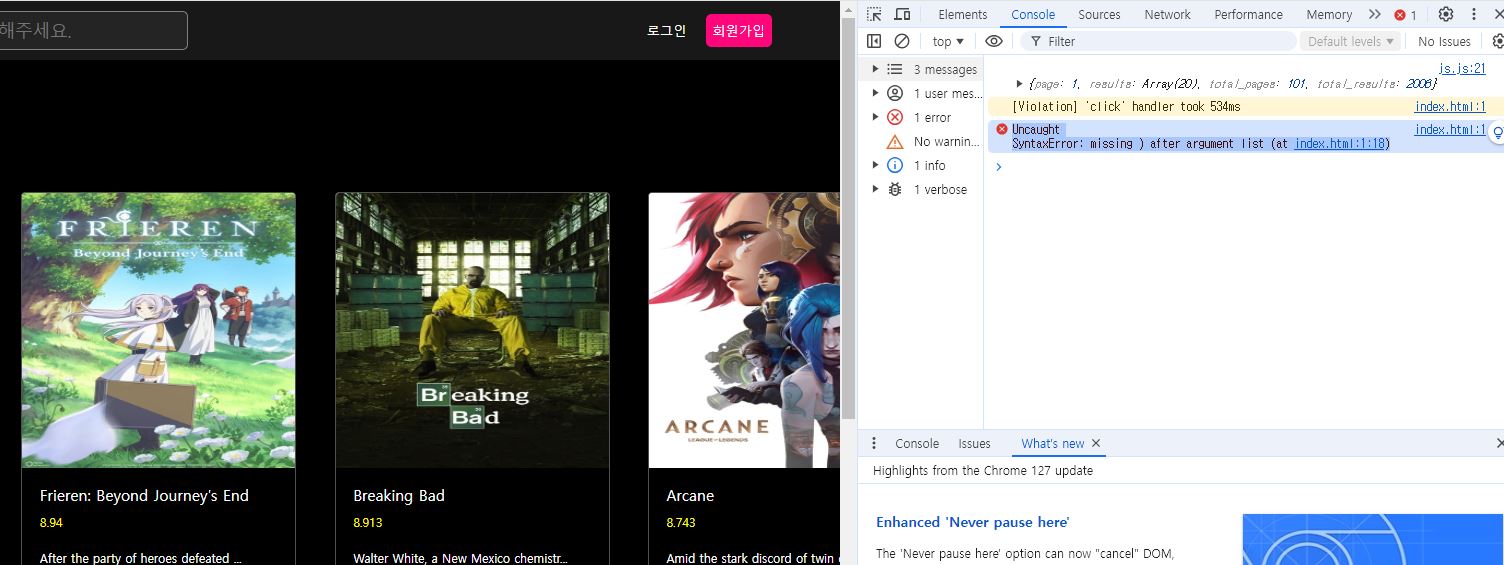Image resolution: width=1504 pixels, height=565 pixels.
Task: Close the What's new drawer tab
Action: (1096, 443)
